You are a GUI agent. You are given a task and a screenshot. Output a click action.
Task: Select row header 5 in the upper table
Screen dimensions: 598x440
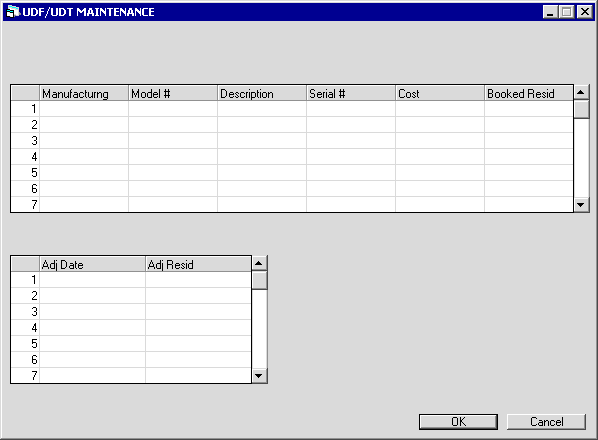click(x=25, y=173)
